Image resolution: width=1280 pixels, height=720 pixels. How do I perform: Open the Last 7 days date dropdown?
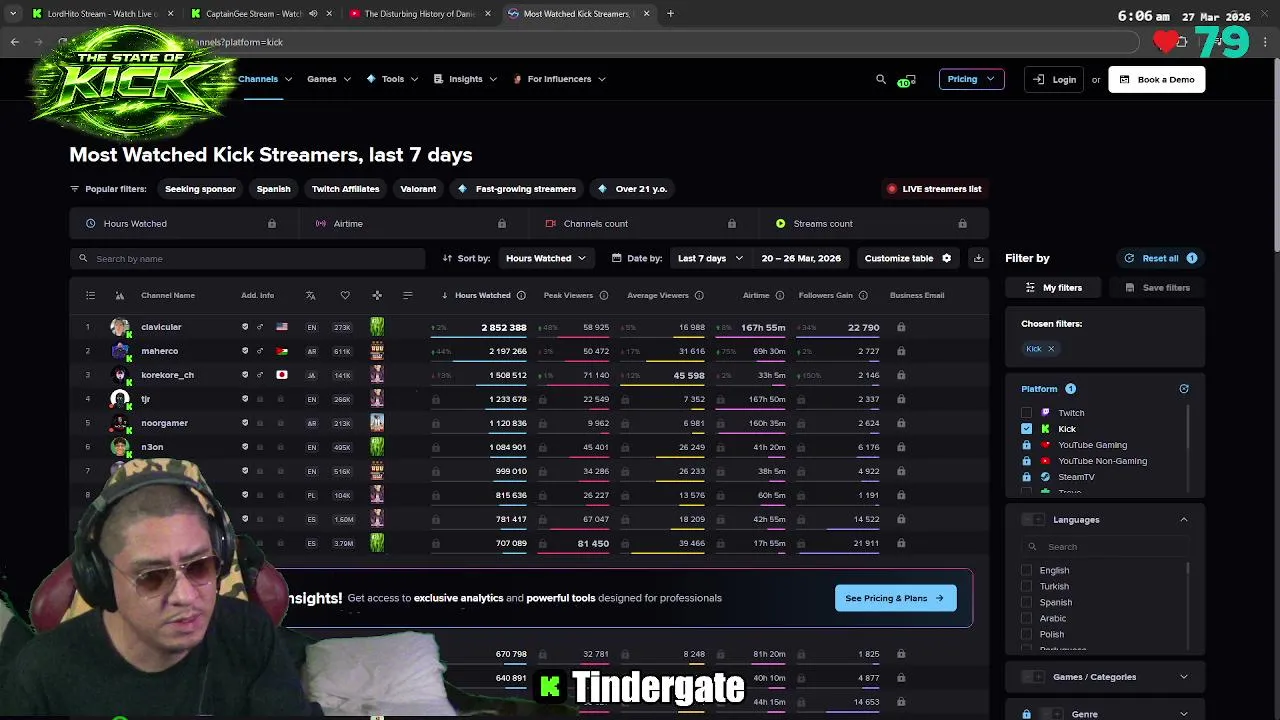click(x=710, y=258)
